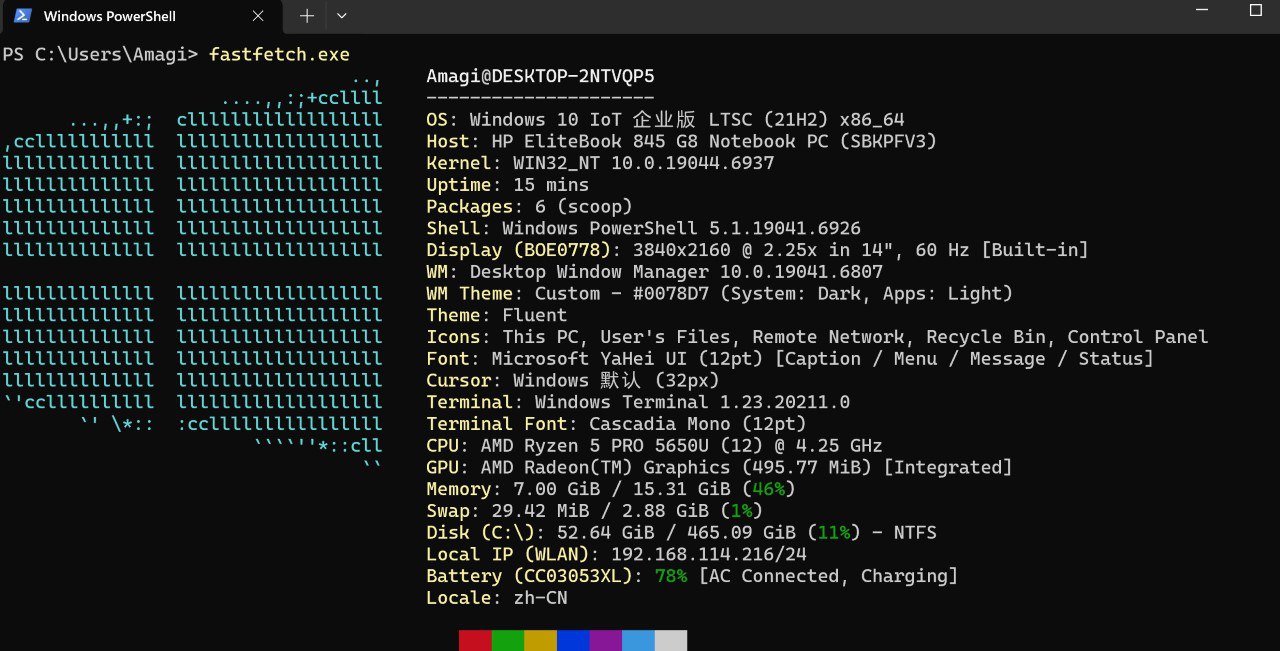Click the purple color block

click(605, 640)
